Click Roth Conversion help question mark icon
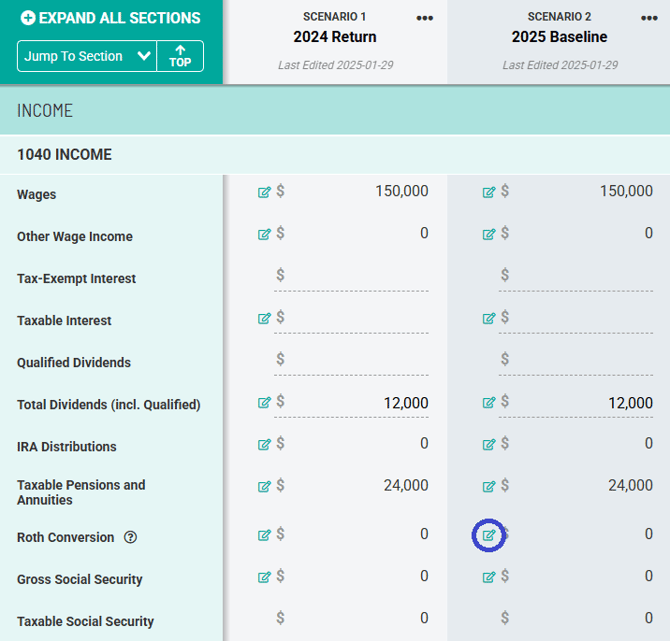Viewport: 670px width, 641px height. (x=131, y=538)
